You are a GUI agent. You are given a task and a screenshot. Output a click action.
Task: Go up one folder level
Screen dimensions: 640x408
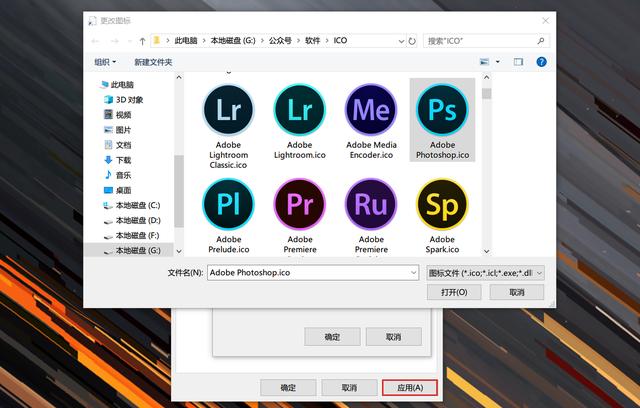[x=142, y=41]
